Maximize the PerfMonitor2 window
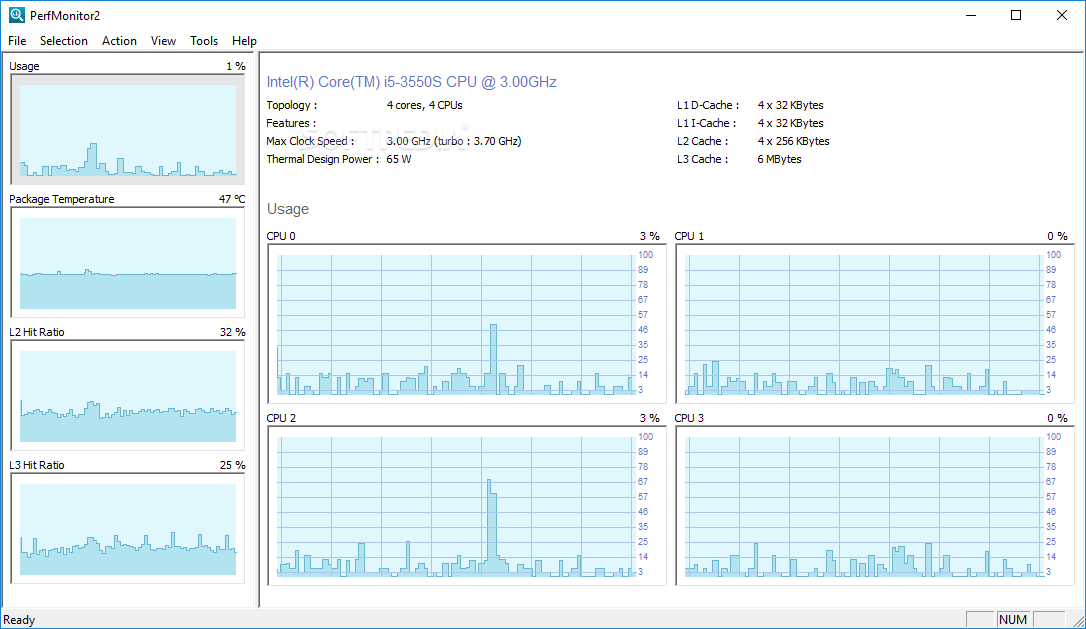Image resolution: width=1086 pixels, height=629 pixels. (x=1016, y=15)
